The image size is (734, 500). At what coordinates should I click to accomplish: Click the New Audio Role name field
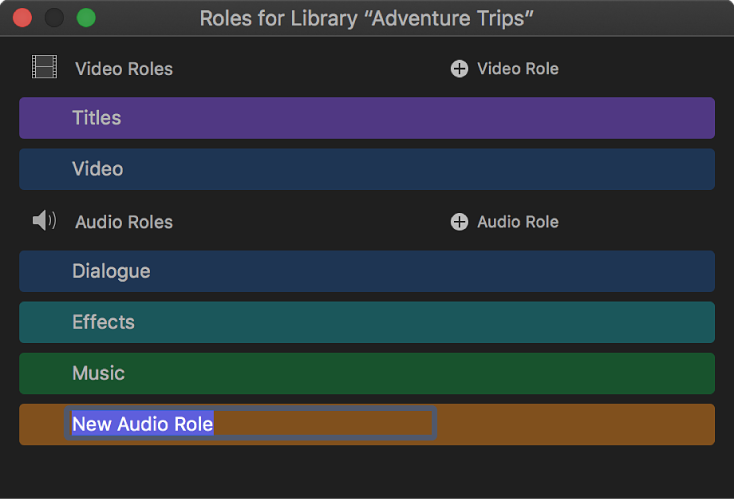coord(250,424)
